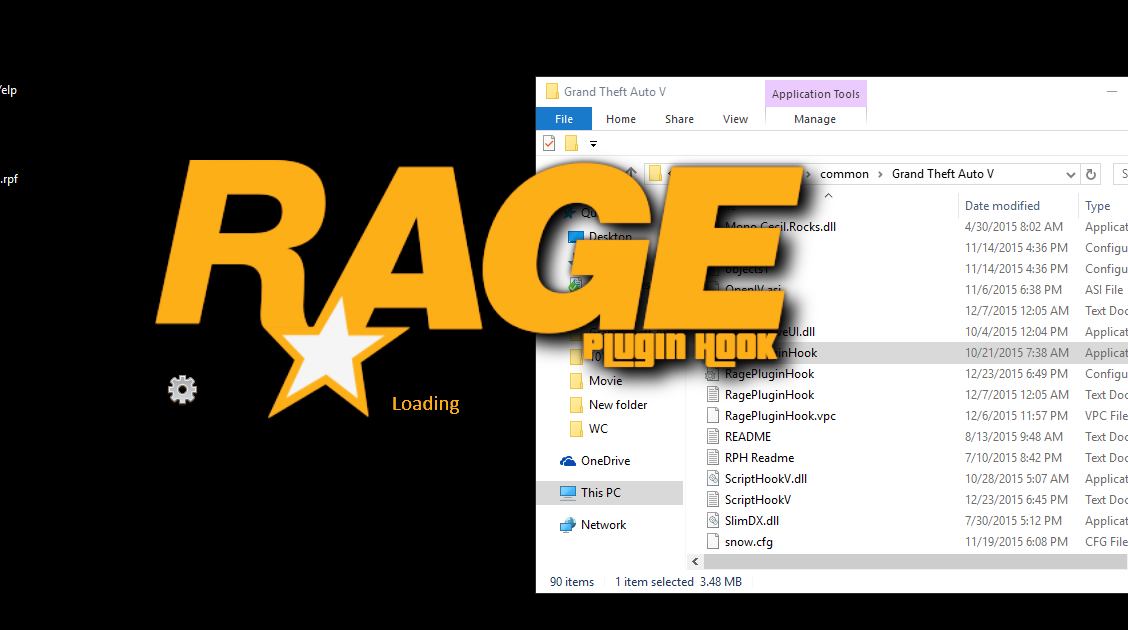Open the Customize Quick Access Toolbar dropdown arrow
Screen dimensions: 1128x630
593,144
